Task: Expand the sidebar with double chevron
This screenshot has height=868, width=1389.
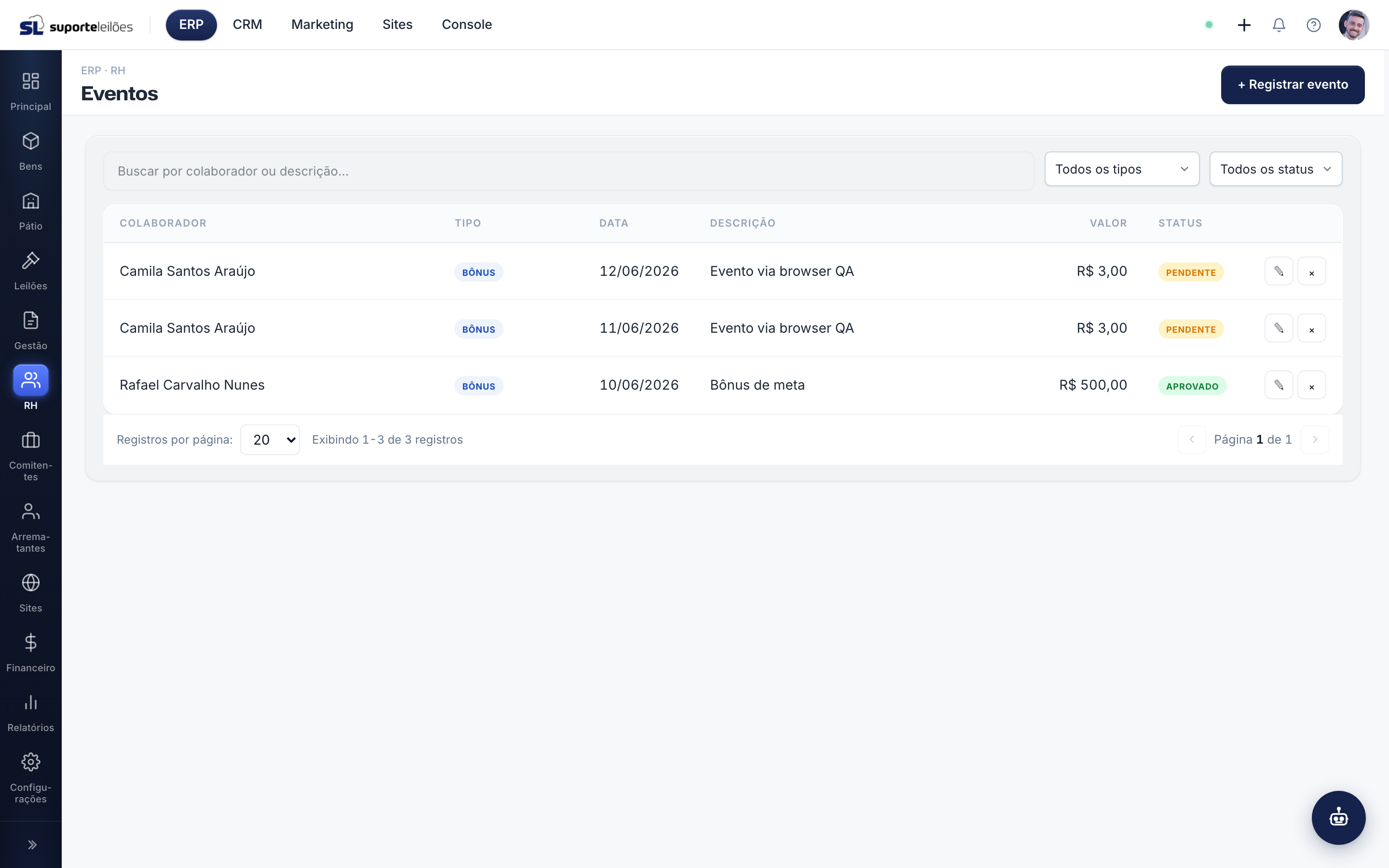Action: pyautogui.click(x=31, y=844)
